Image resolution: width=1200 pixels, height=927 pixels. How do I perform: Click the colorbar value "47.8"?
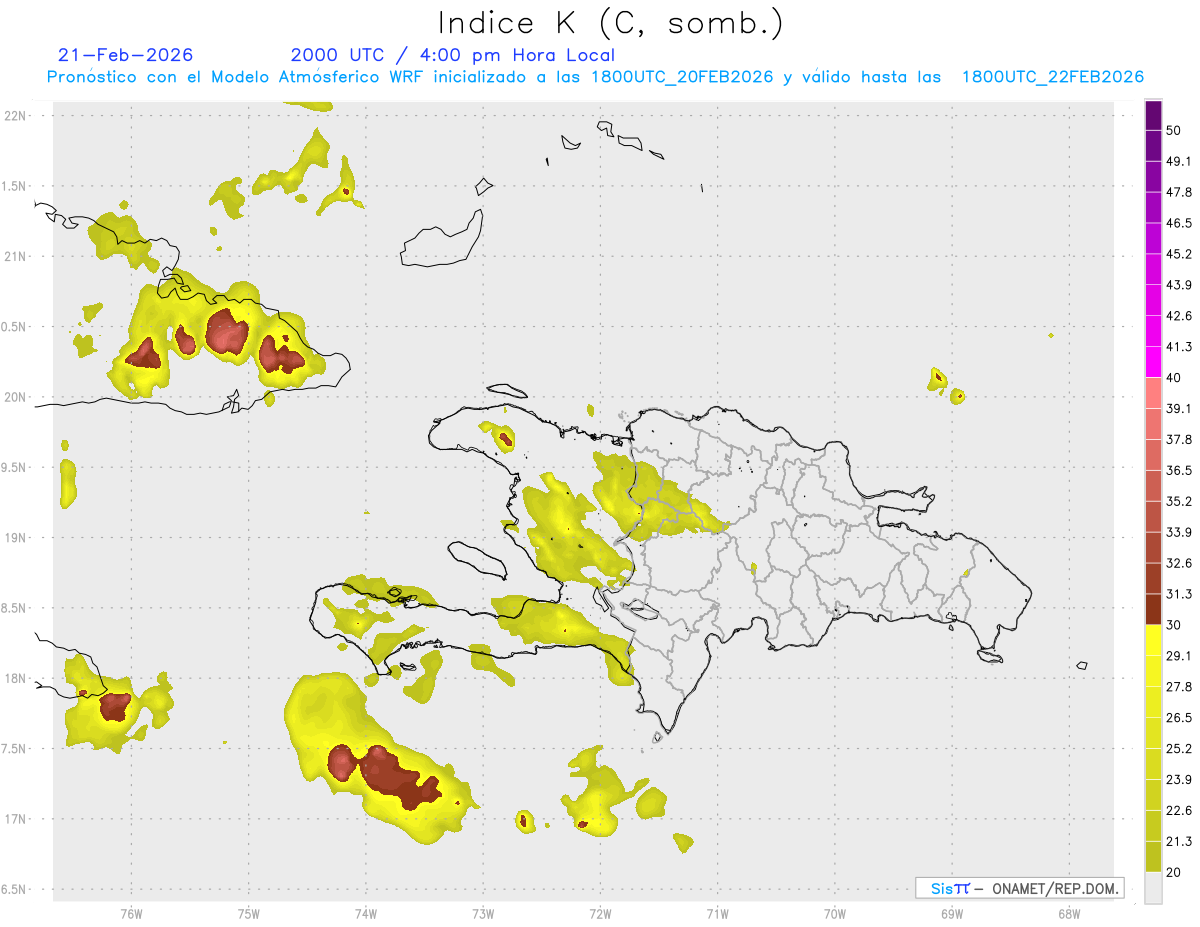pyautogui.click(x=1179, y=192)
